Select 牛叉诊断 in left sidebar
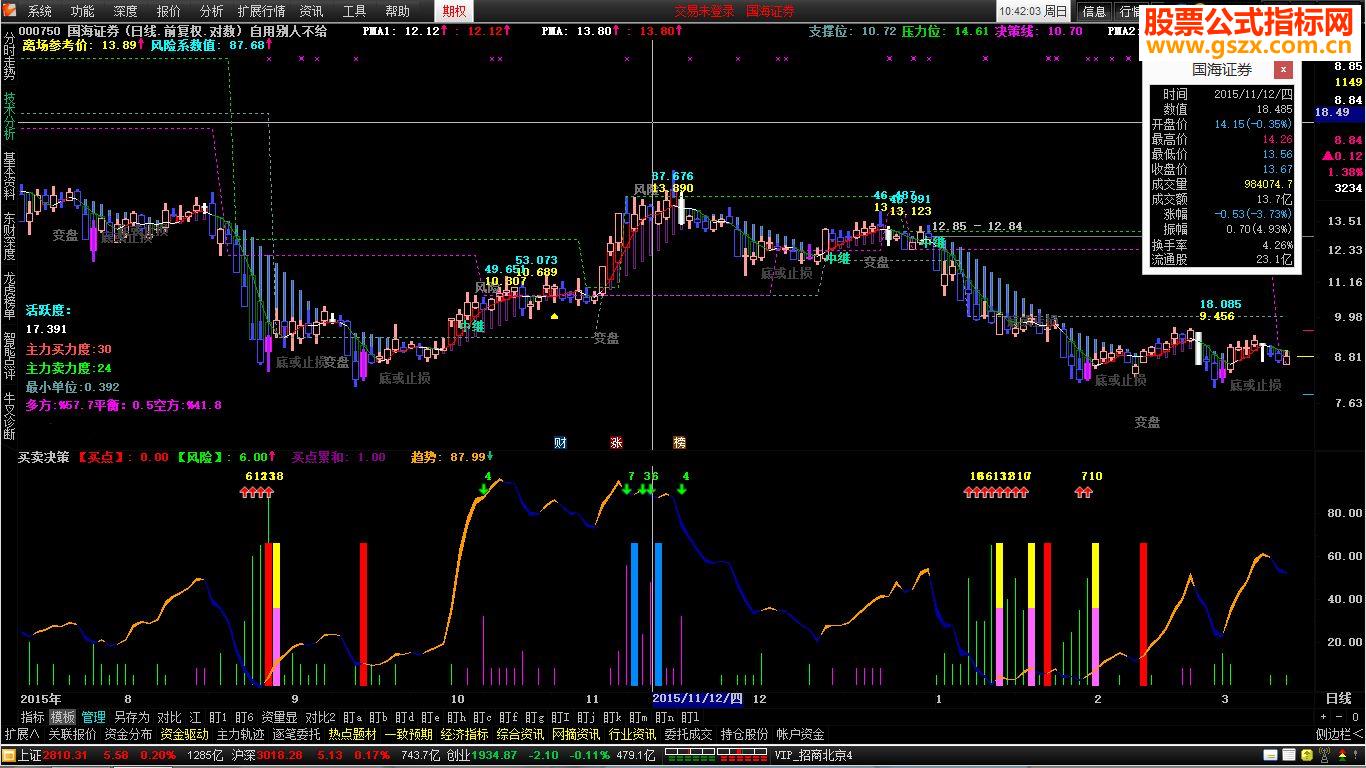Screen dimensions: 1366x768 [9, 416]
